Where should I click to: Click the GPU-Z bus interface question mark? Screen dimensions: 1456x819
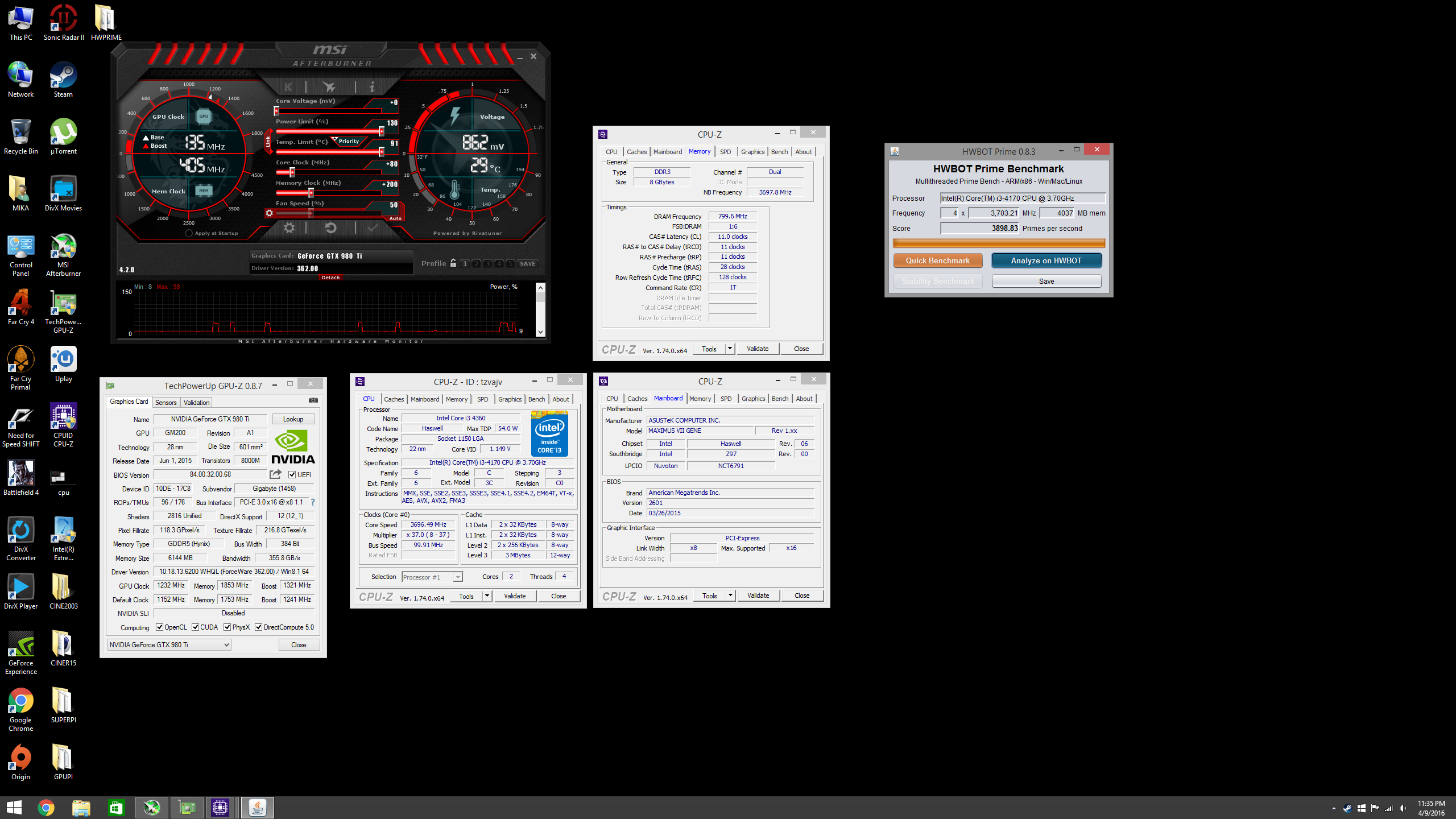(312, 502)
